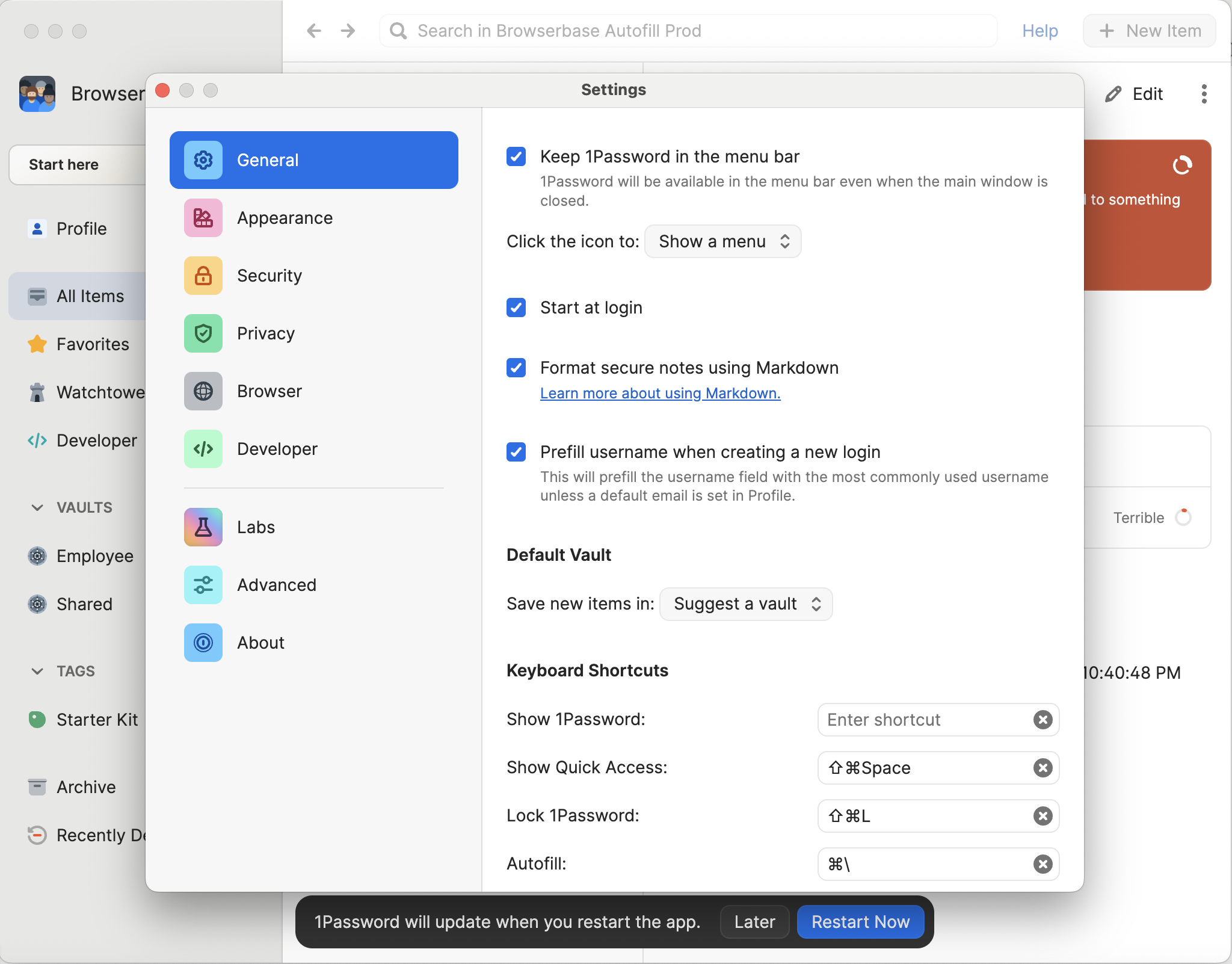Toggle the Start at login checkbox
The width and height of the screenshot is (1232, 964).
coord(516,307)
